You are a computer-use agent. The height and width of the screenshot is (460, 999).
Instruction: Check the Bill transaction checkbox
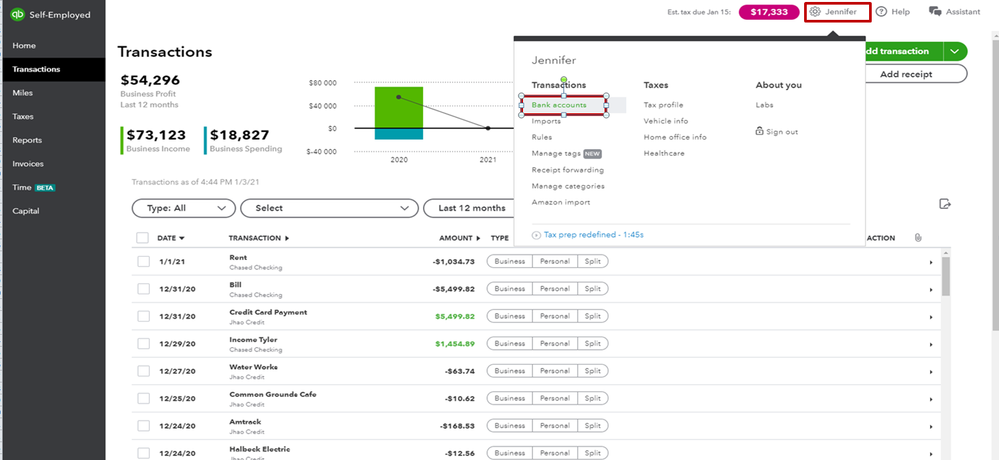(x=143, y=289)
